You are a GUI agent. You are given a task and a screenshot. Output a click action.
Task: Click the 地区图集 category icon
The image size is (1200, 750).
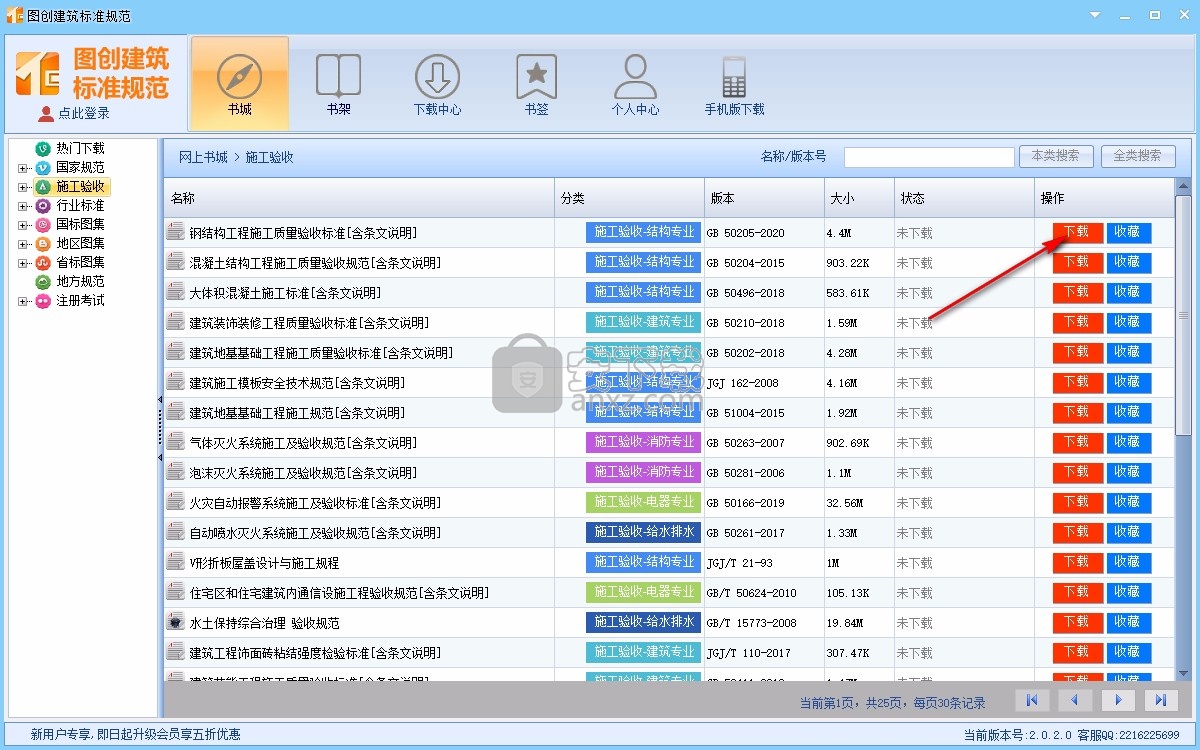click(x=43, y=243)
